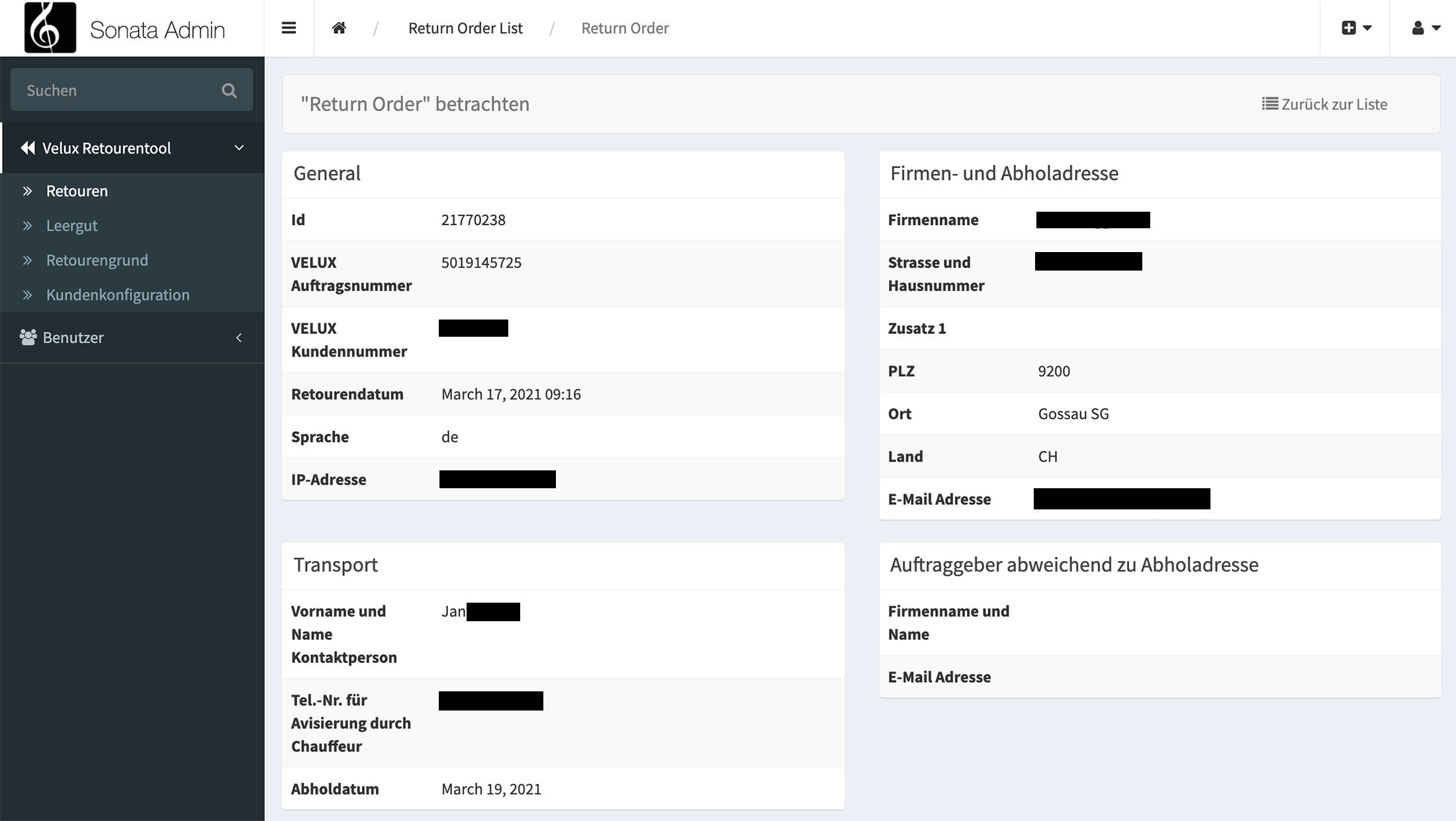Click the Sonata Admin title text
Screen dimensions: 1456x821
pos(158,30)
